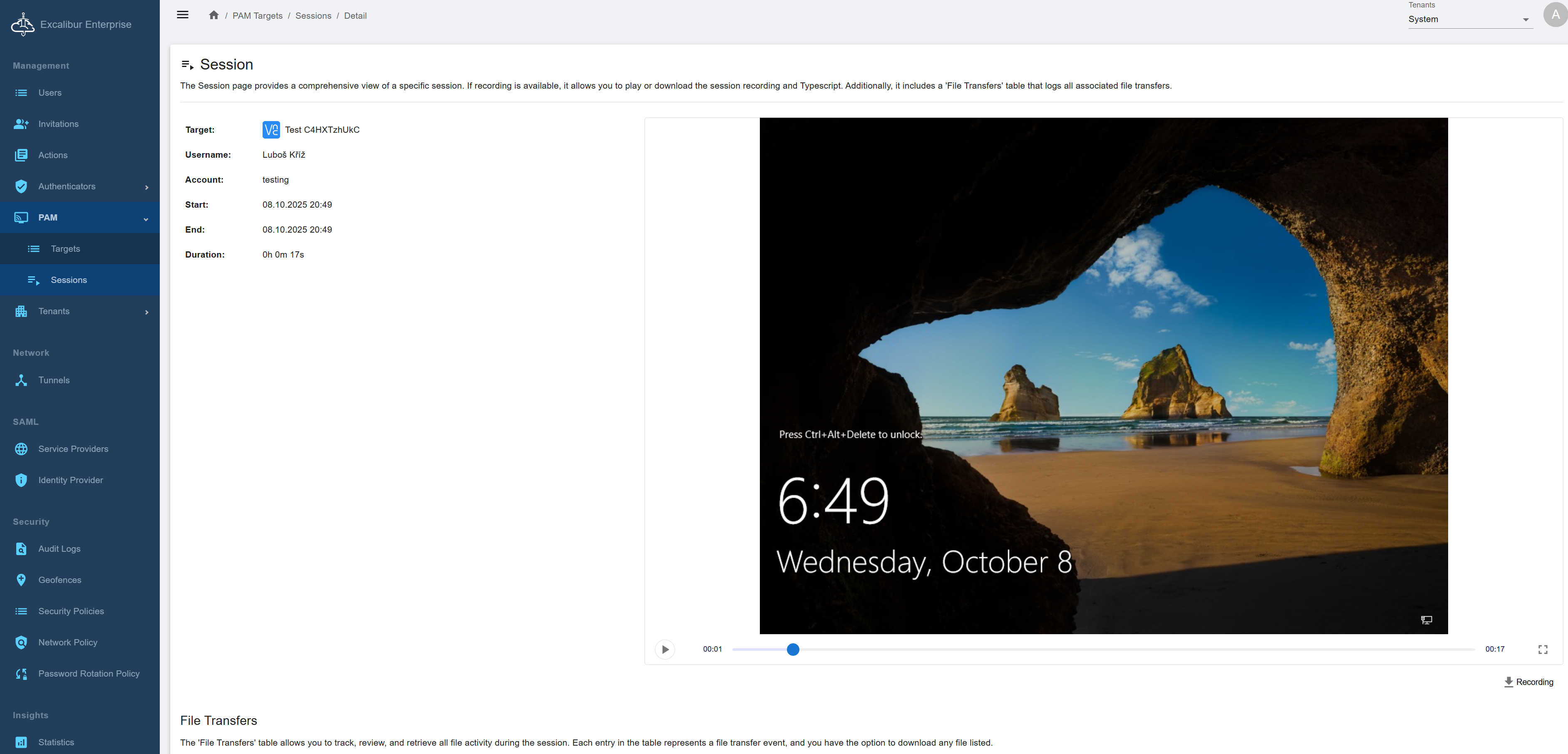Click the recorded lock screen preview
Image resolution: width=1568 pixels, height=754 pixels.
pyautogui.click(x=1103, y=375)
